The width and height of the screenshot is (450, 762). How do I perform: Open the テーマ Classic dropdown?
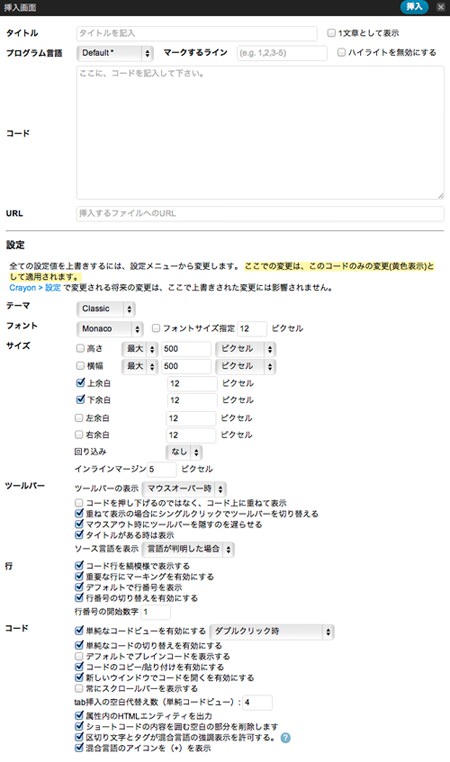106,309
